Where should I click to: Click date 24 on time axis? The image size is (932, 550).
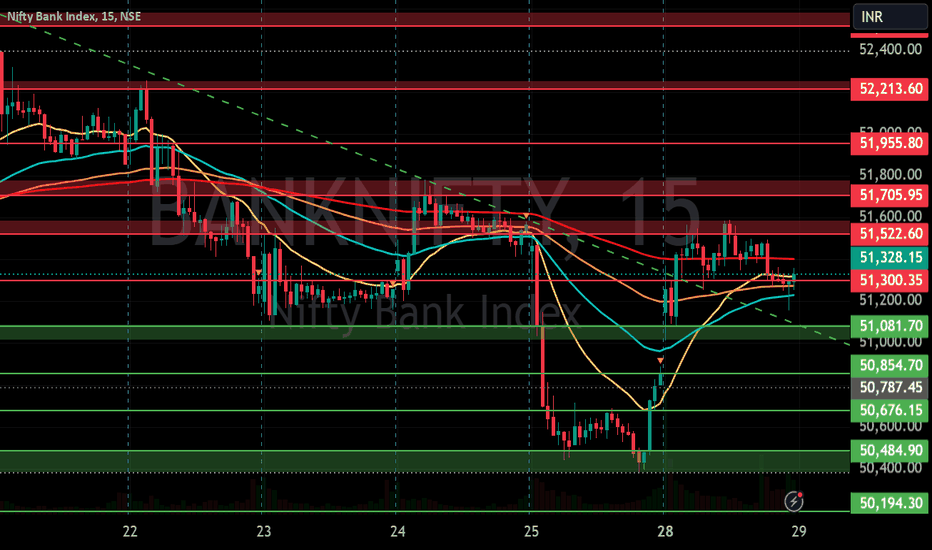tap(398, 531)
